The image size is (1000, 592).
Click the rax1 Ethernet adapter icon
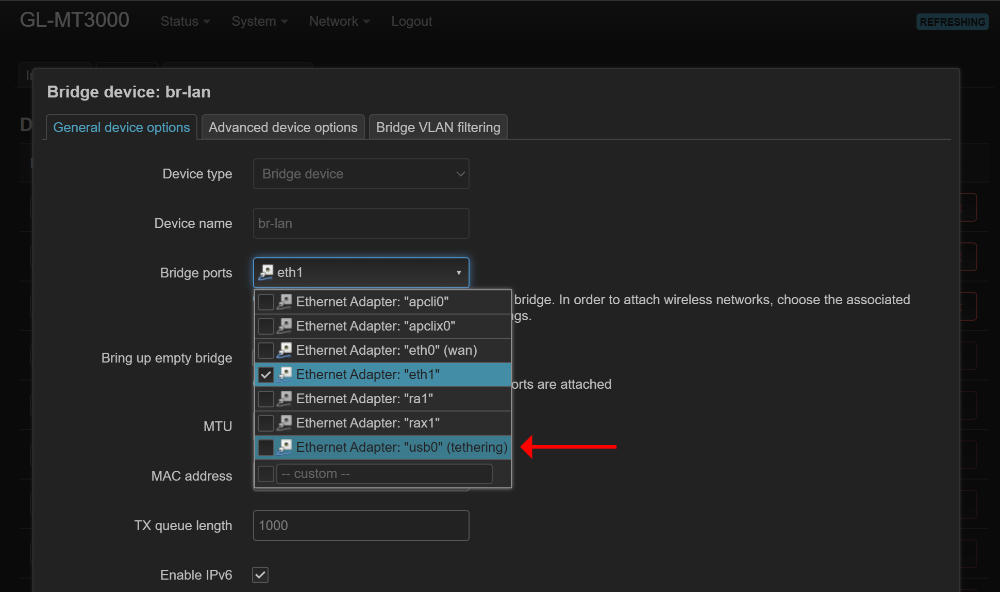[285, 423]
